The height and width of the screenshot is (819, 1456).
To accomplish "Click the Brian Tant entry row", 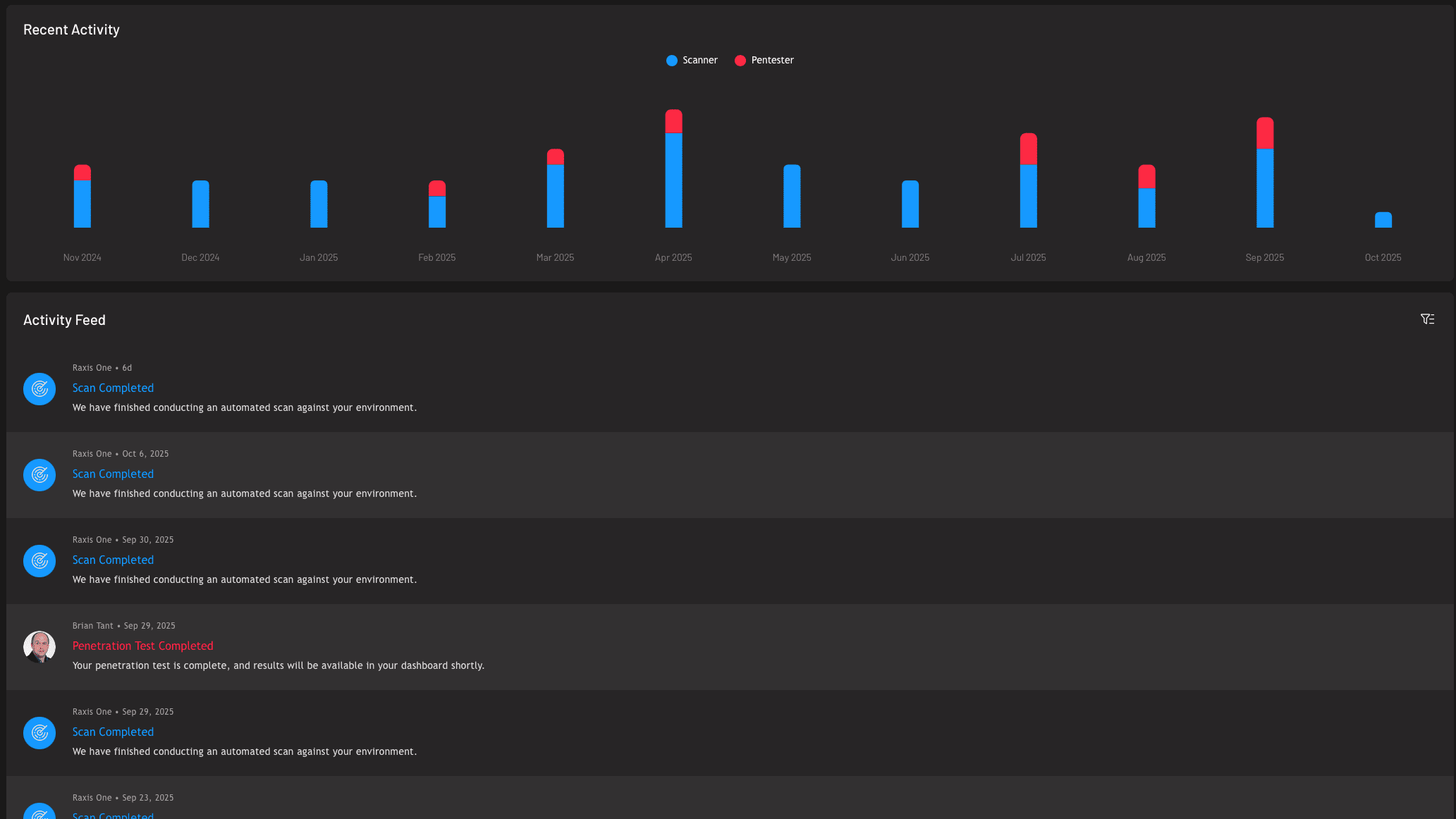I will [494, 646].
